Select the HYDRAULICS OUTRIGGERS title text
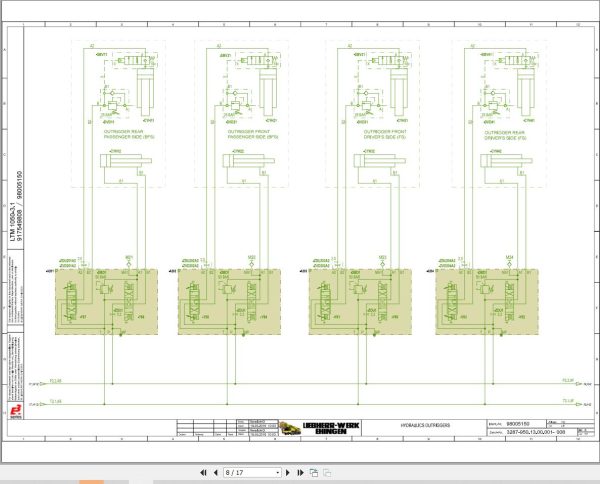The image size is (600, 484). (425, 425)
